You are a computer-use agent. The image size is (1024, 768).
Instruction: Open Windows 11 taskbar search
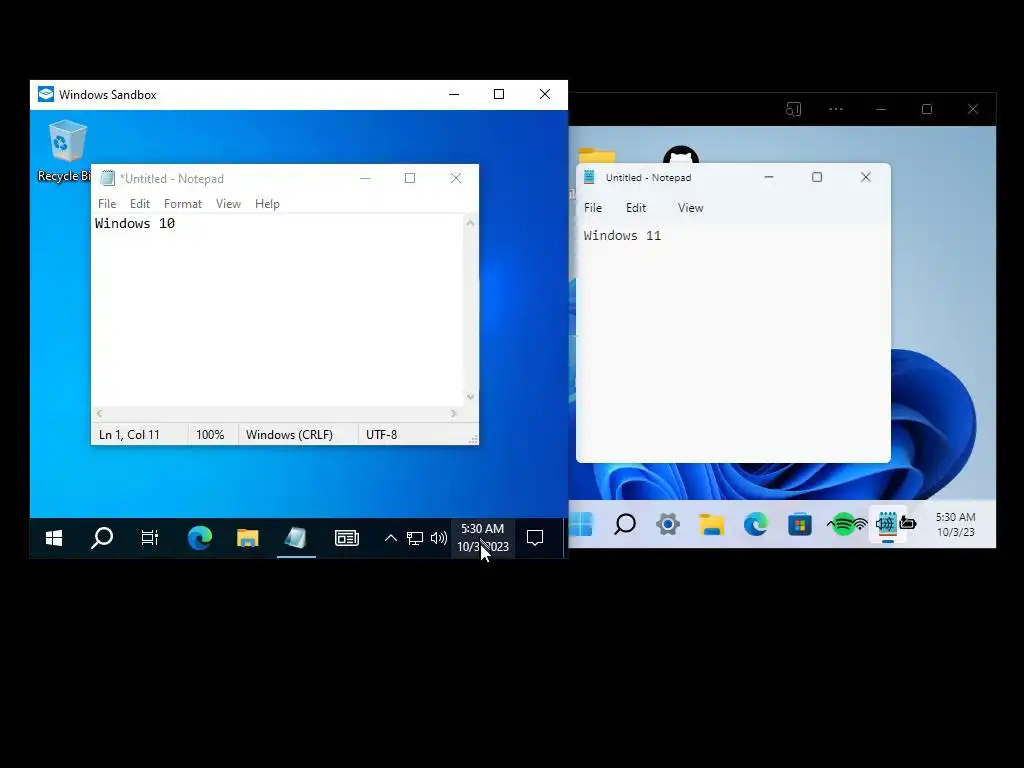point(625,524)
